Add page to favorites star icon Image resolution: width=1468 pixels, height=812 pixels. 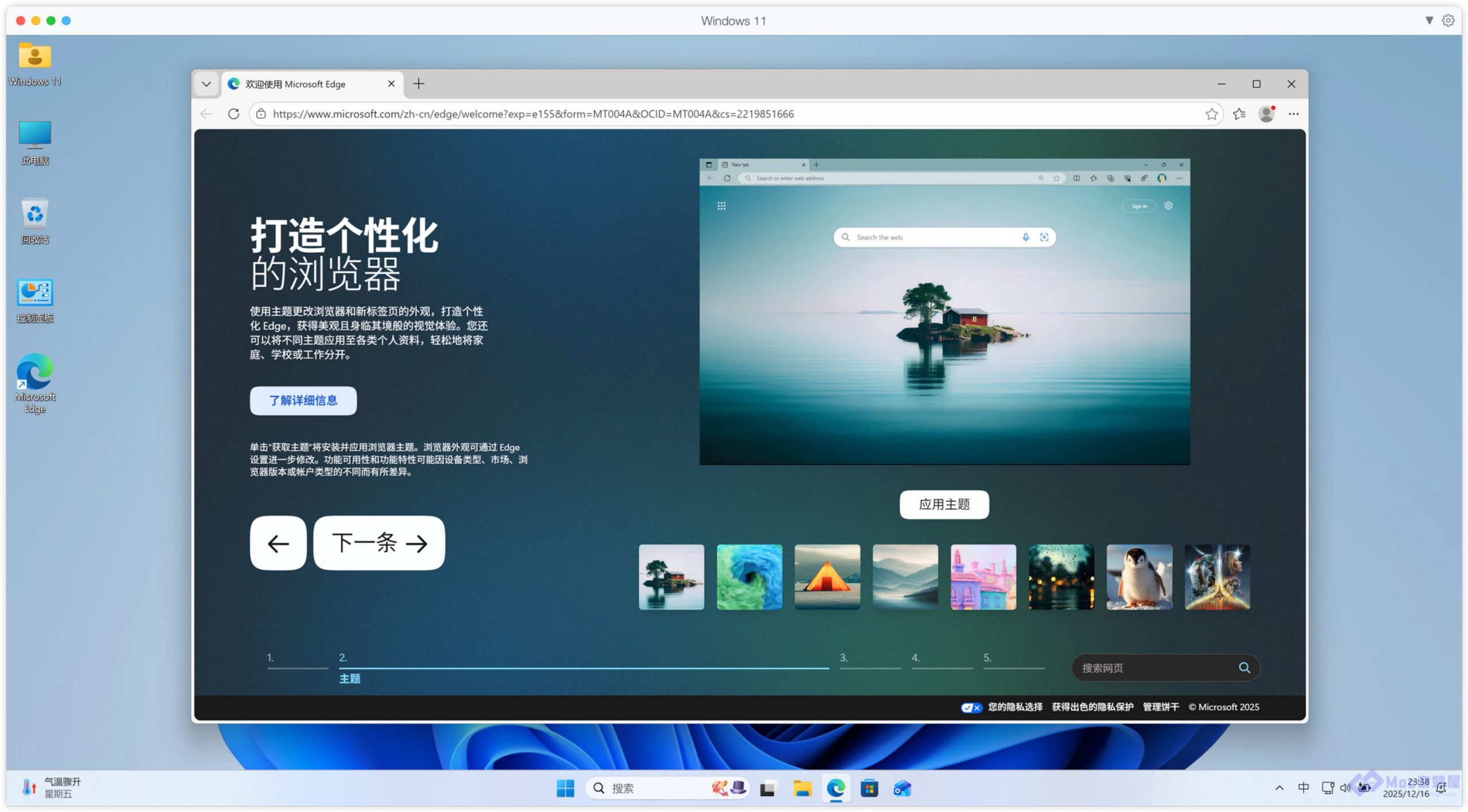(x=1211, y=114)
